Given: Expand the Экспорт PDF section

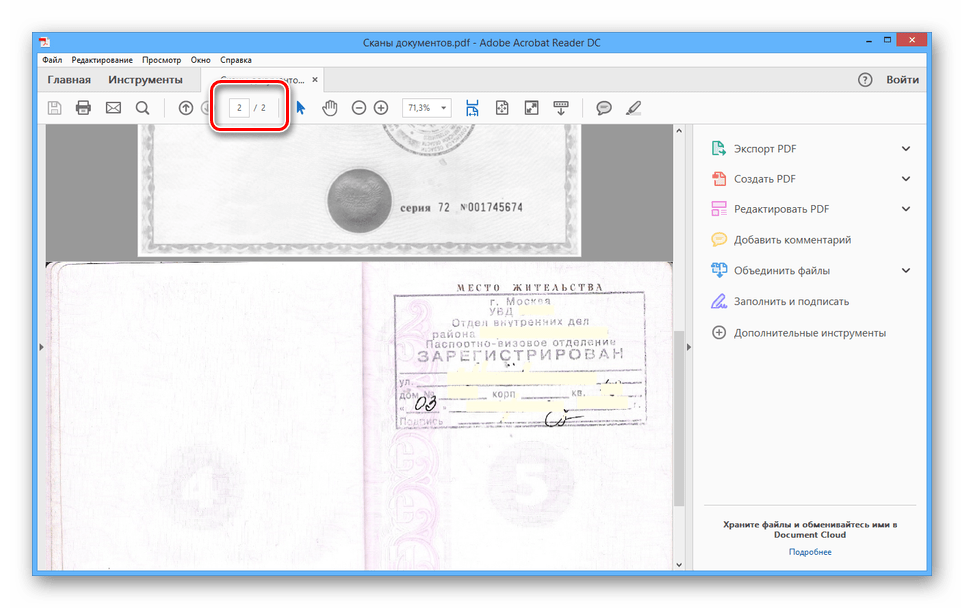Looking at the screenshot, I should (x=906, y=149).
